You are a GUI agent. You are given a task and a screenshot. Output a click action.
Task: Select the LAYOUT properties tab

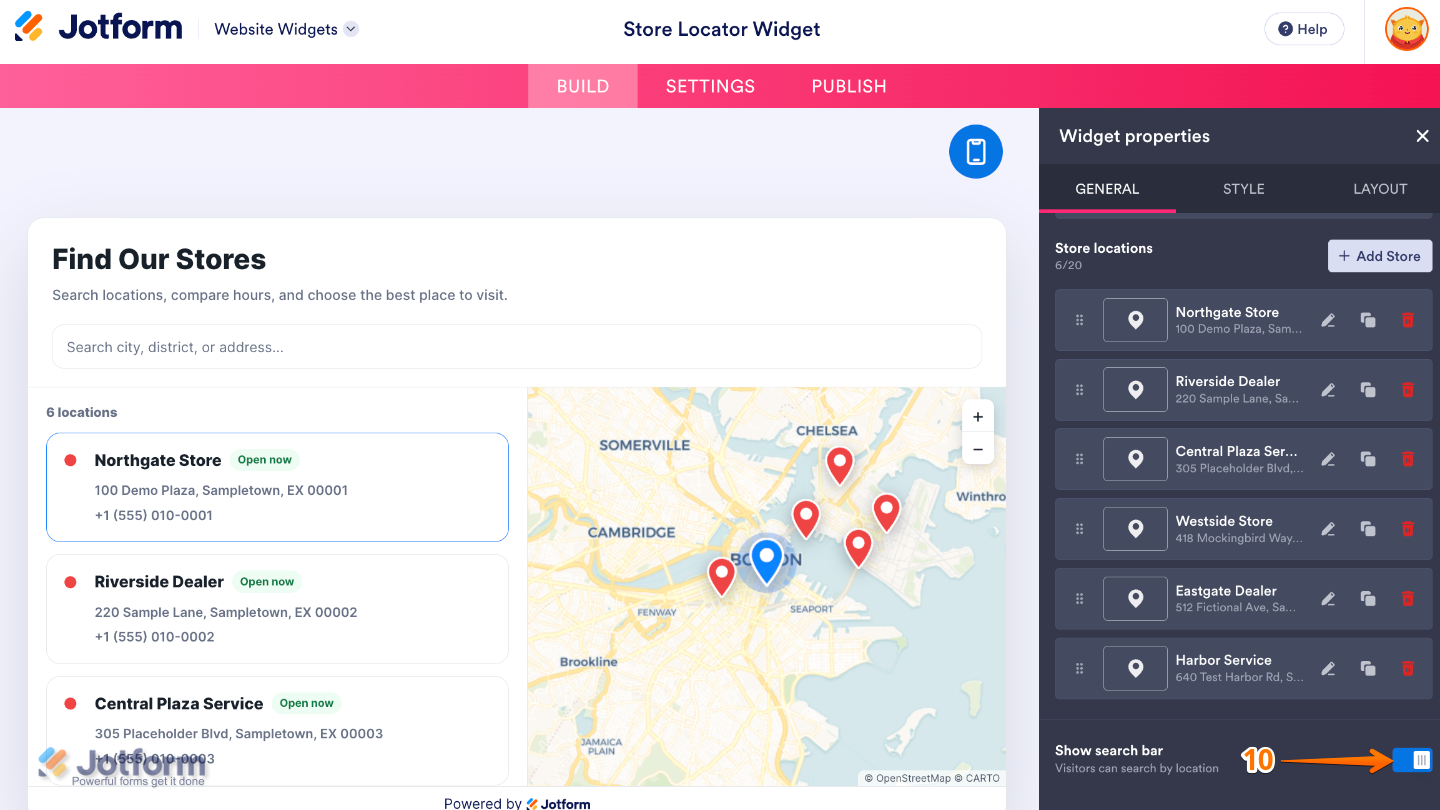pyautogui.click(x=1380, y=188)
